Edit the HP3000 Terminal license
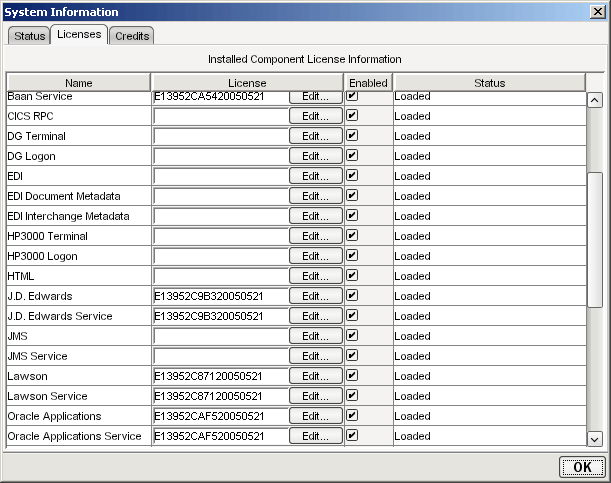This screenshot has width=611, height=483. tap(316, 236)
